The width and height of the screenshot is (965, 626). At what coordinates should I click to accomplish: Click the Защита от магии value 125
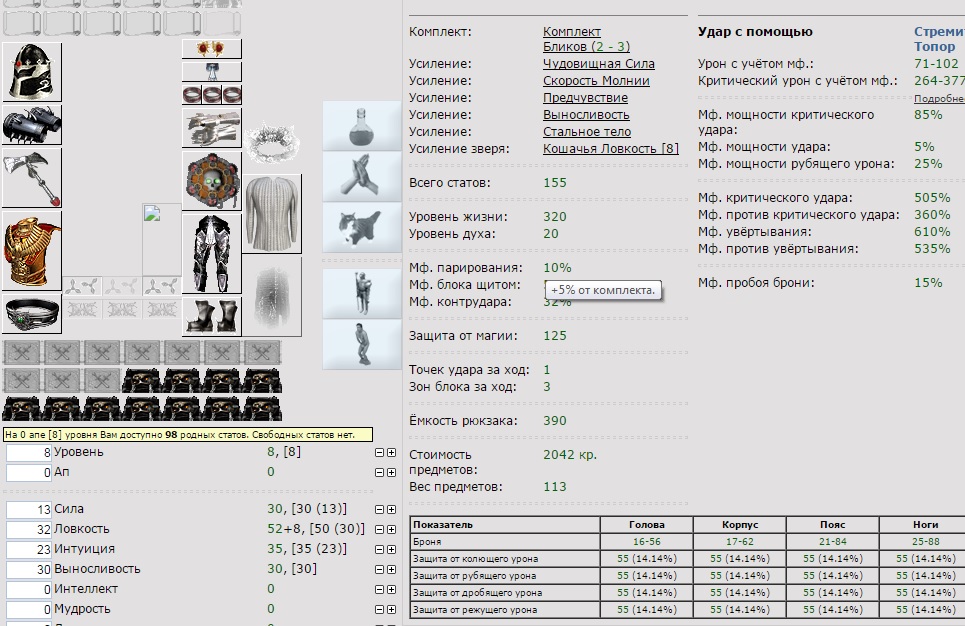click(555, 335)
